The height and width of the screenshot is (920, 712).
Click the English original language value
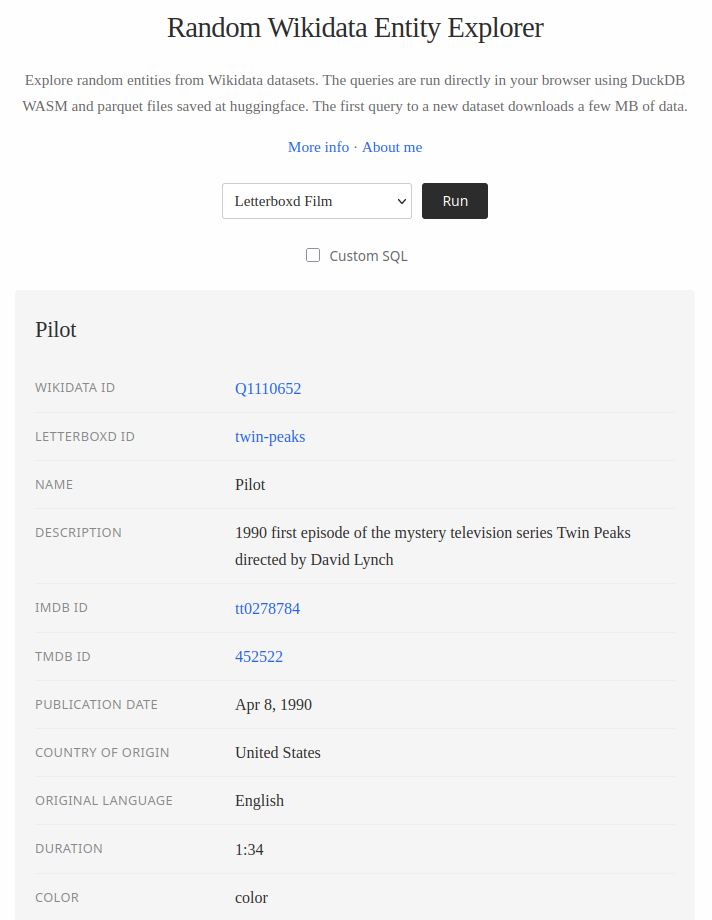(259, 800)
